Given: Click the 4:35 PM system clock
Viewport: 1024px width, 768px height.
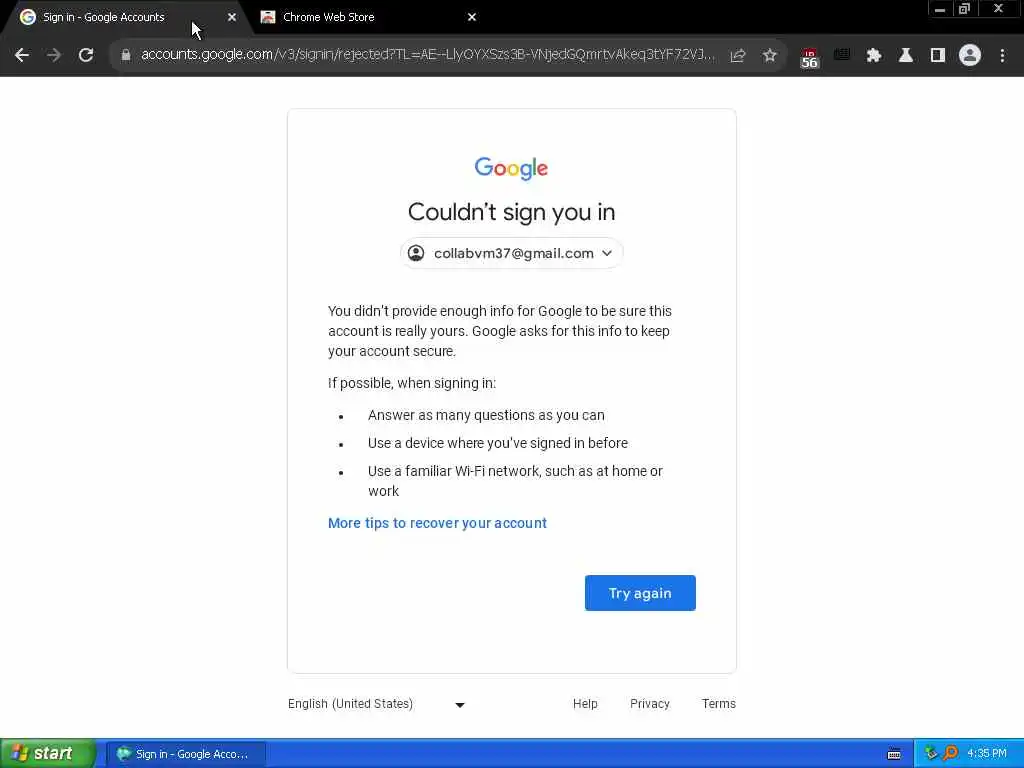Looking at the screenshot, I should point(987,754).
